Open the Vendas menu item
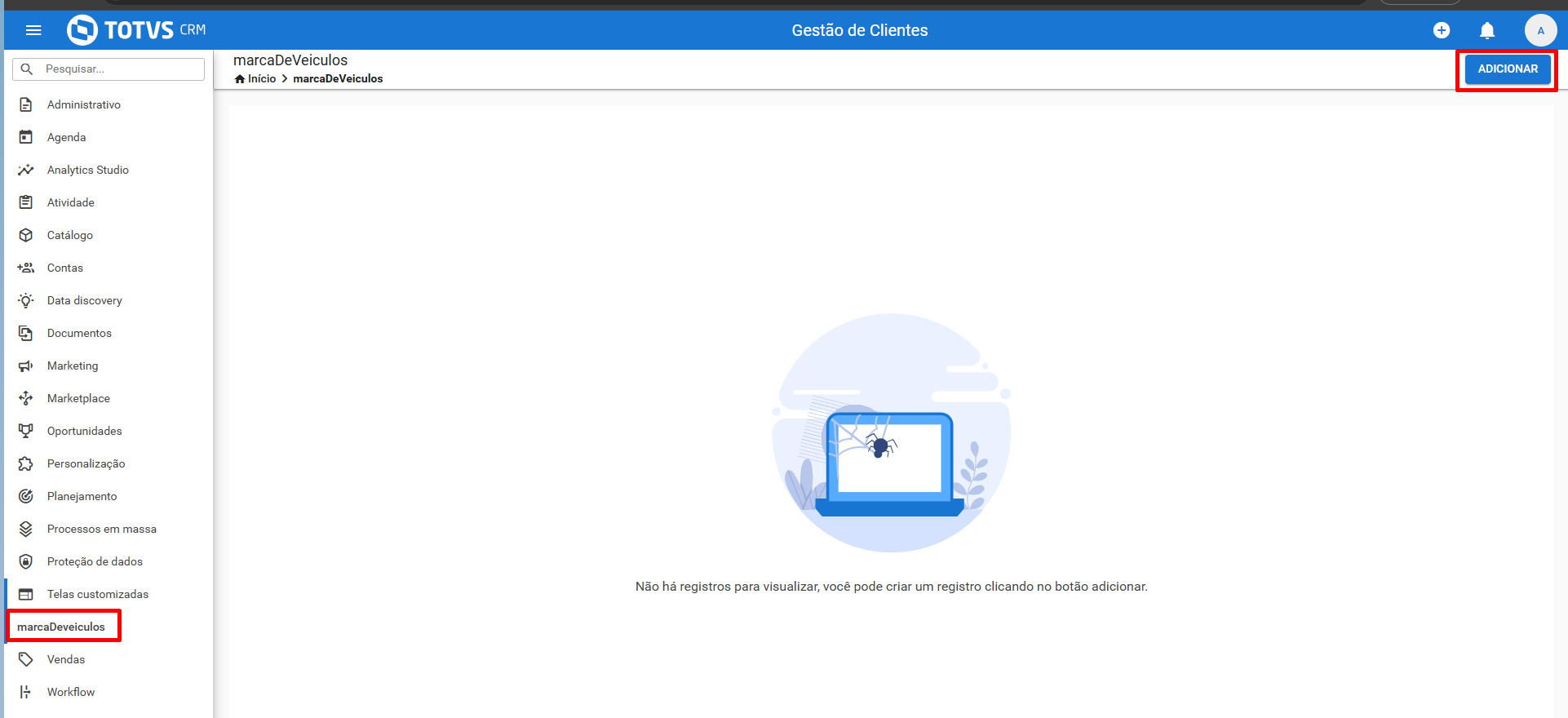 click(109, 659)
